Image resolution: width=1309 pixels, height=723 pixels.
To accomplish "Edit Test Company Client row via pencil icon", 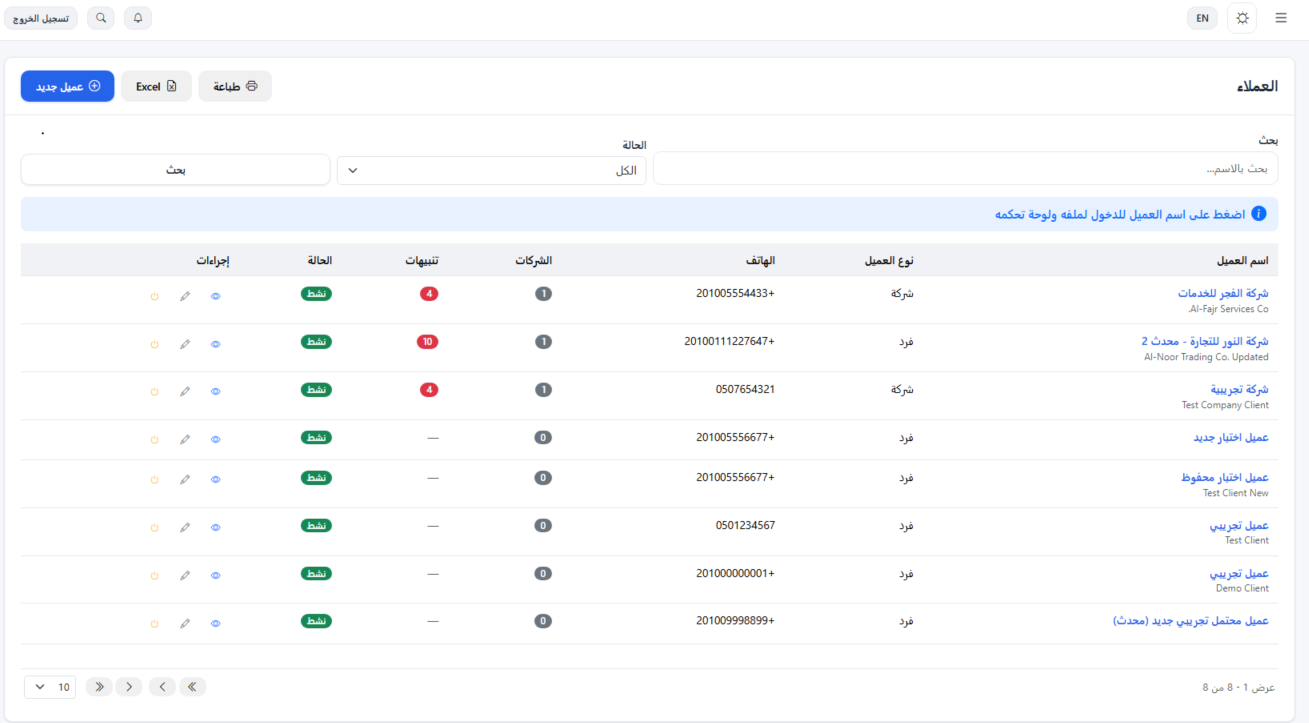I will point(185,392).
